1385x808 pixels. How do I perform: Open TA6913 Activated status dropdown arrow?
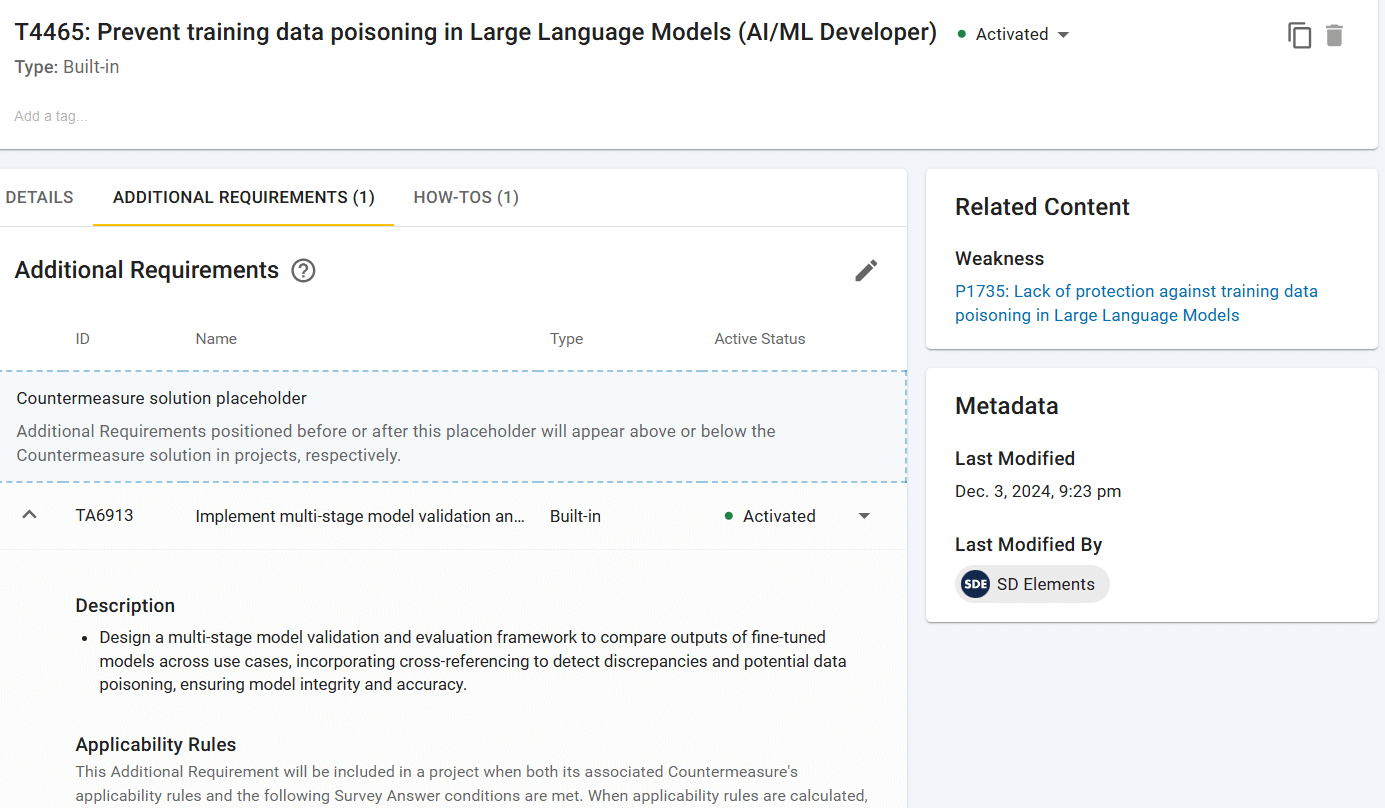[x=865, y=516]
